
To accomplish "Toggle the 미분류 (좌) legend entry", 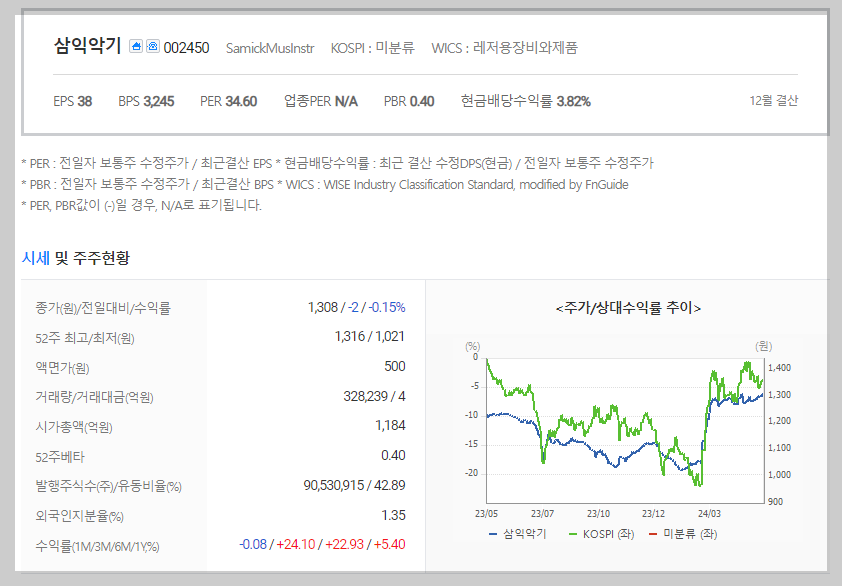I will point(683,534).
